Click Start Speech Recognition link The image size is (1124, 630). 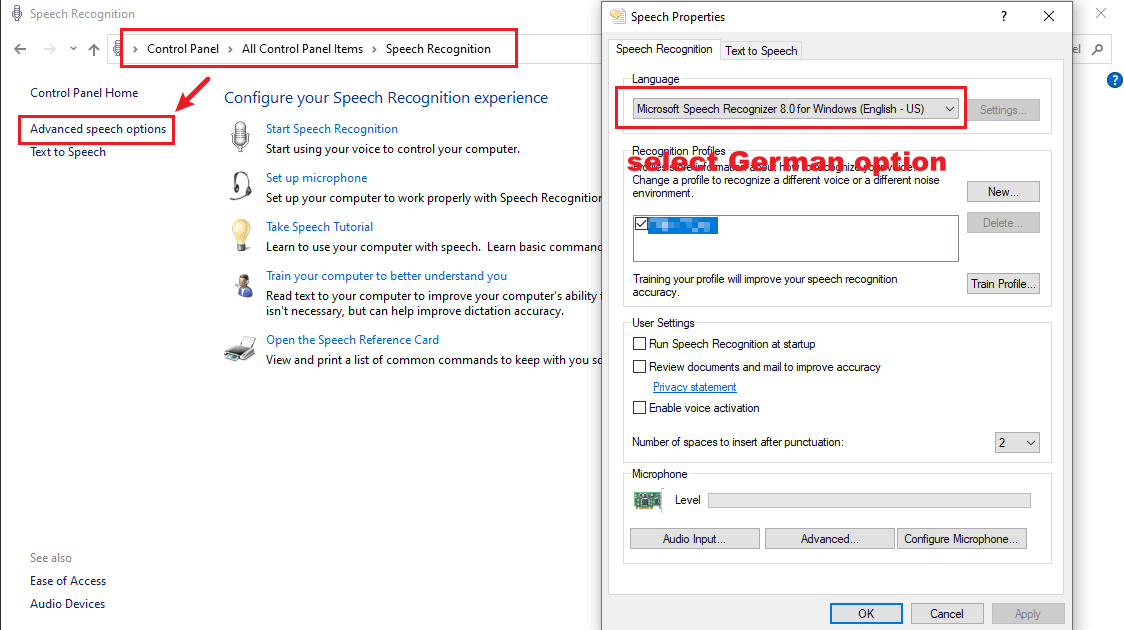point(331,129)
